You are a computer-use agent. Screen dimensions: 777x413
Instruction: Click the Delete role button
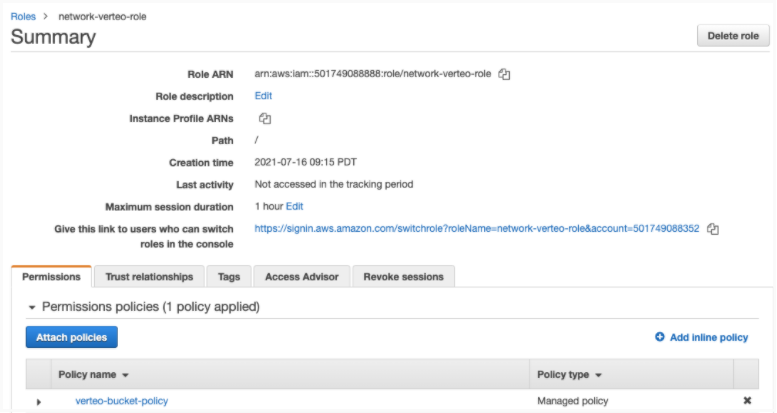(x=733, y=36)
